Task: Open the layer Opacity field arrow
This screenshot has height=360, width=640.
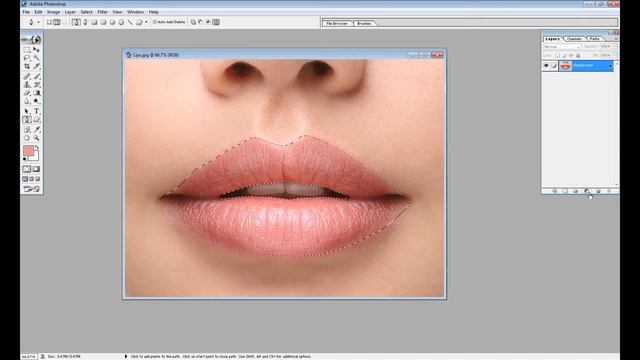Action: (614, 47)
